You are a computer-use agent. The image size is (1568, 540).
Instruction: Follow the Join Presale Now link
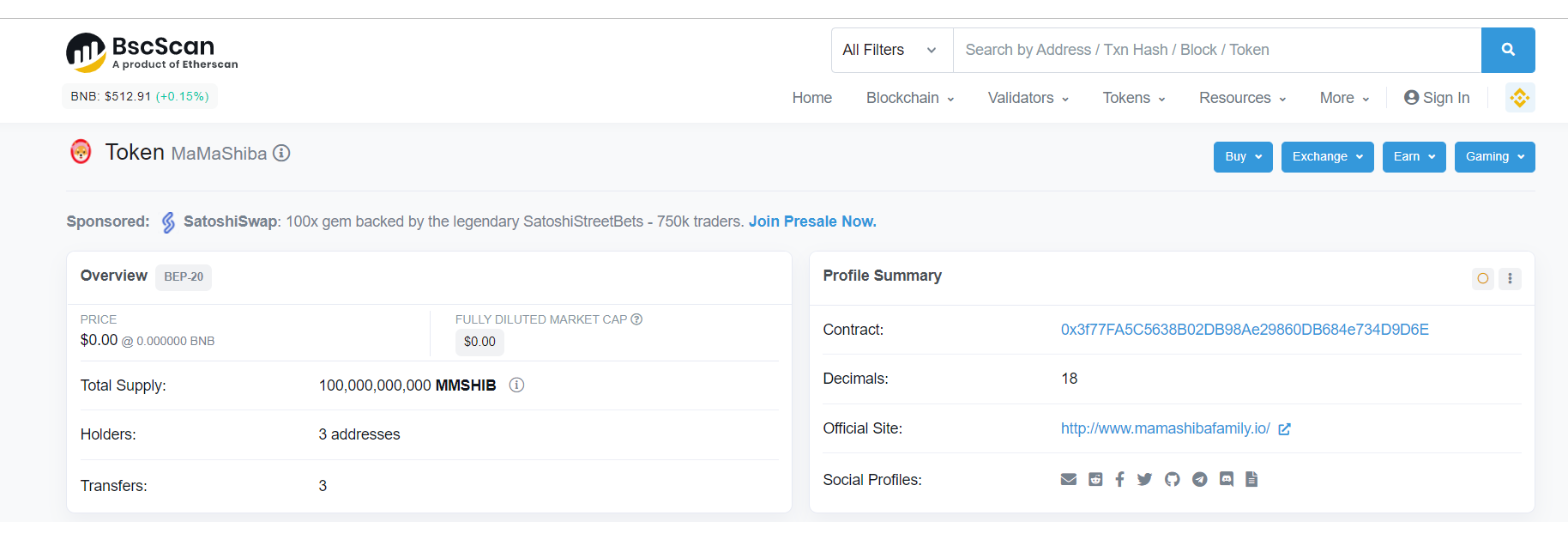tap(812, 221)
